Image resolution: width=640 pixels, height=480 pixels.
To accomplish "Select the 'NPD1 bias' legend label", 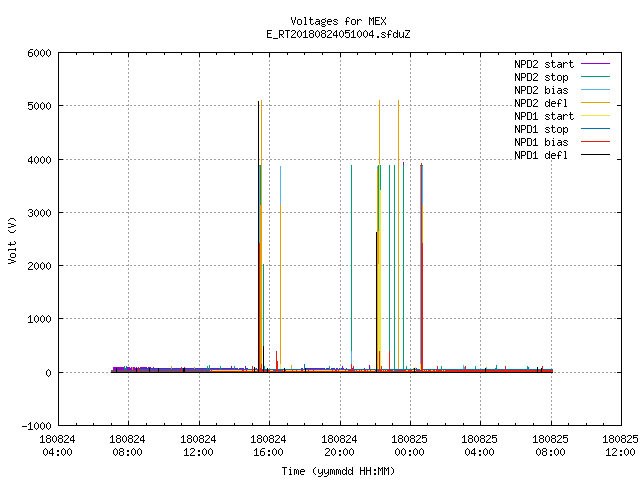I will [x=541, y=142].
